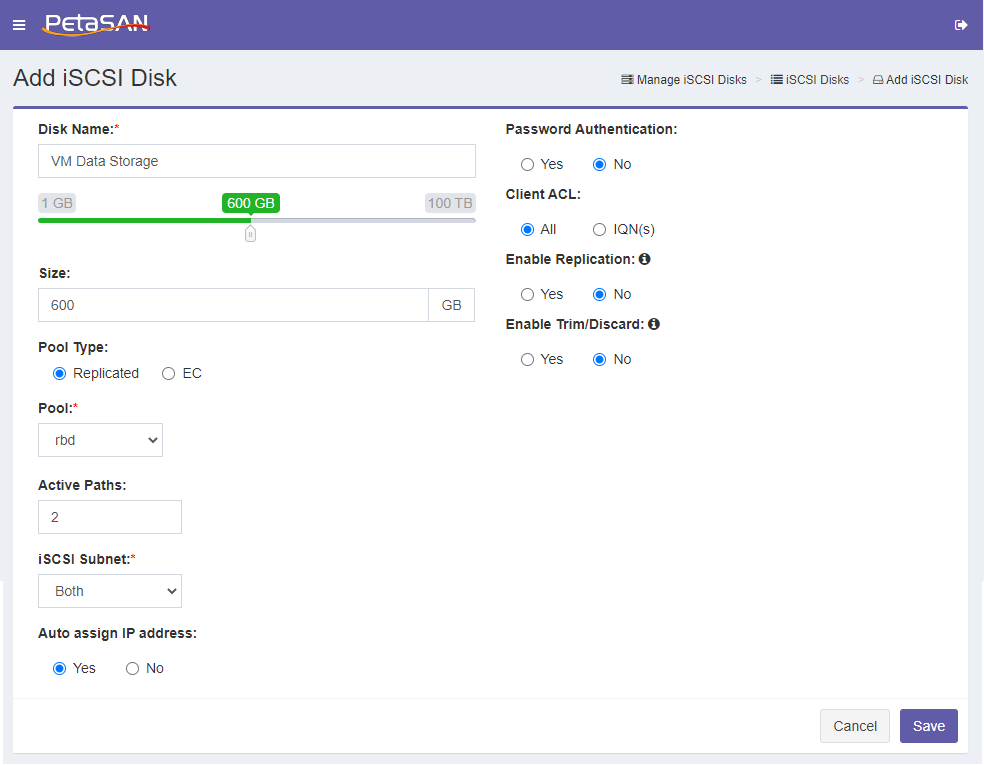The width and height of the screenshot is (984, 765).
Task: Click the Enable Replication info icon
Action: click(644, 259)
